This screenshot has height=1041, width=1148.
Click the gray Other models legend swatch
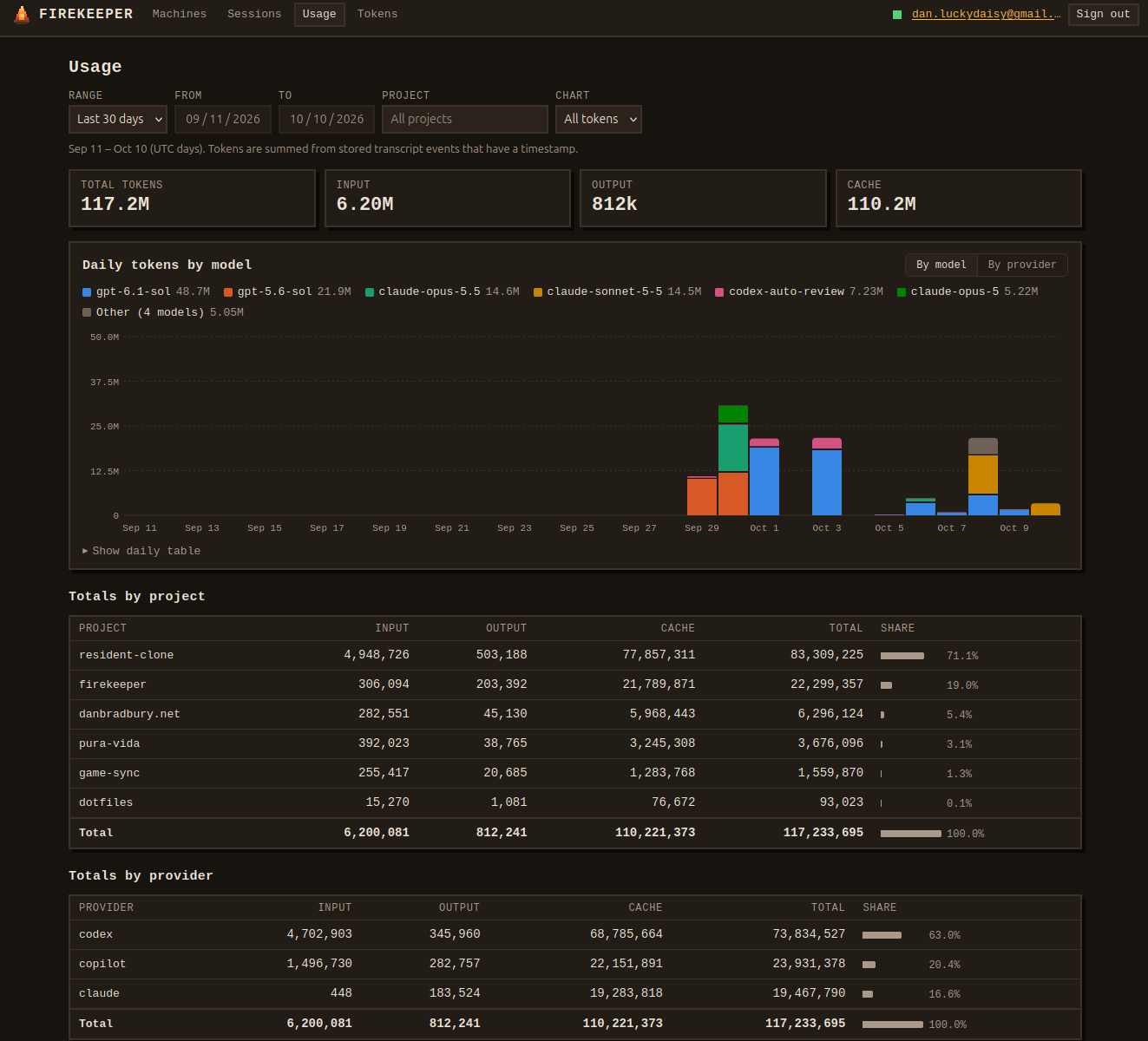coord(87,312)
